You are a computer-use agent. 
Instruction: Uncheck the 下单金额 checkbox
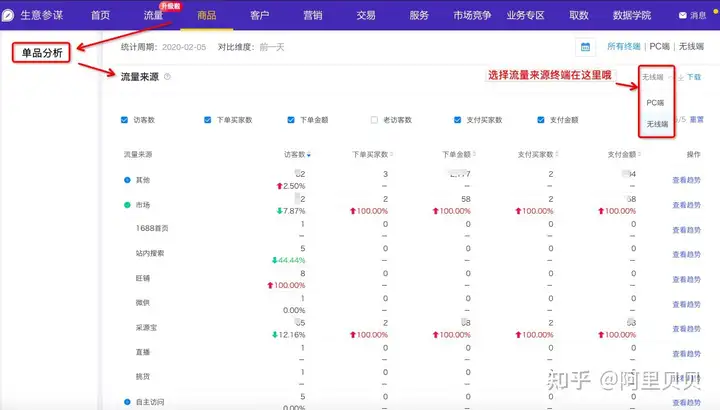pos(291,120)
